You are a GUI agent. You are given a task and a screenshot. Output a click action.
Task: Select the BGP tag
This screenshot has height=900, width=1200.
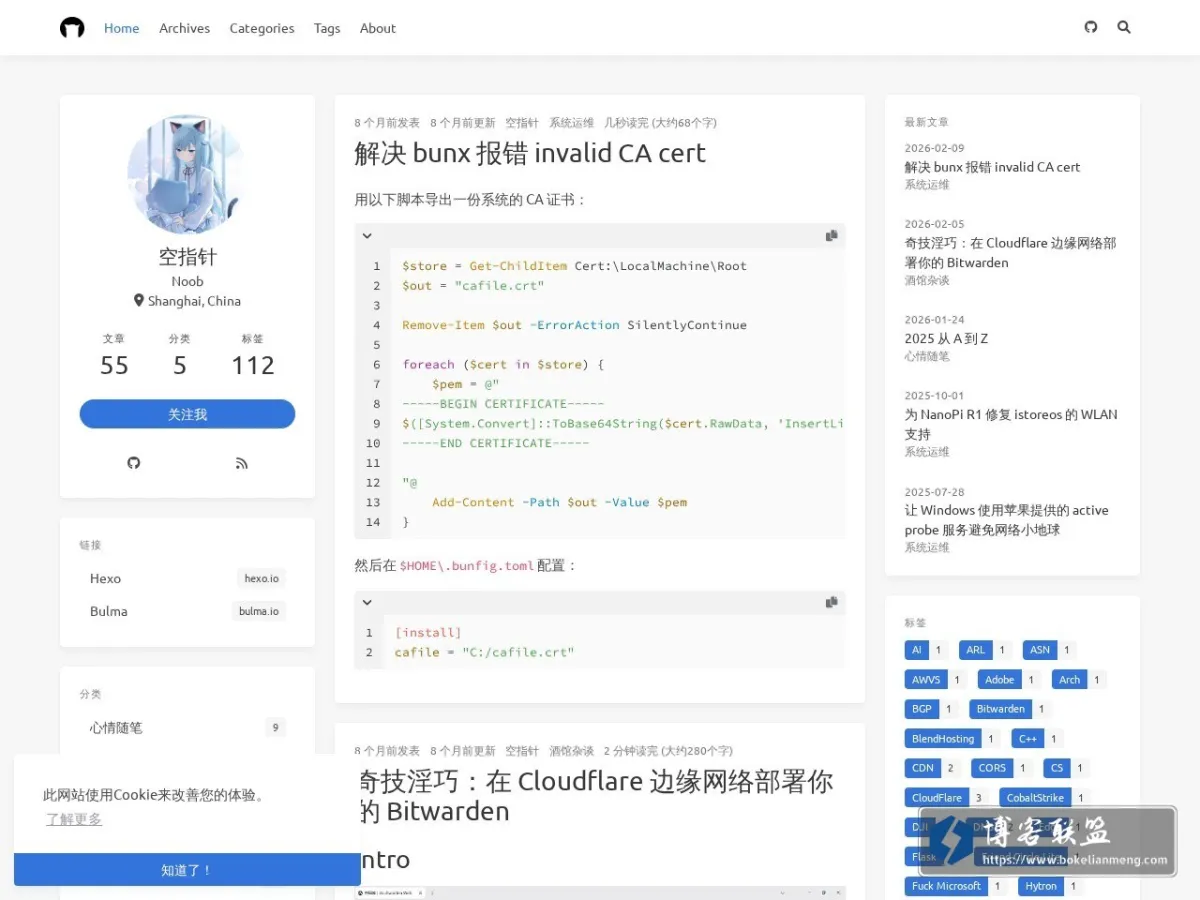point(921,709)
